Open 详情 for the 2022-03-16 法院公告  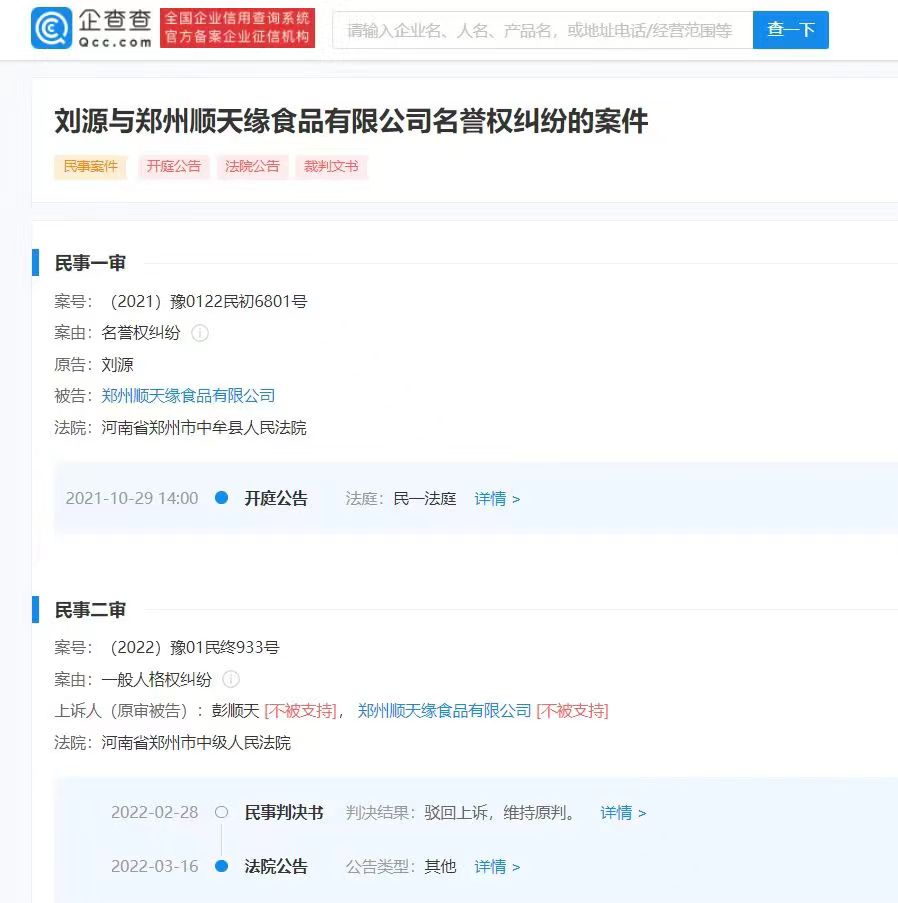point(497,866)
